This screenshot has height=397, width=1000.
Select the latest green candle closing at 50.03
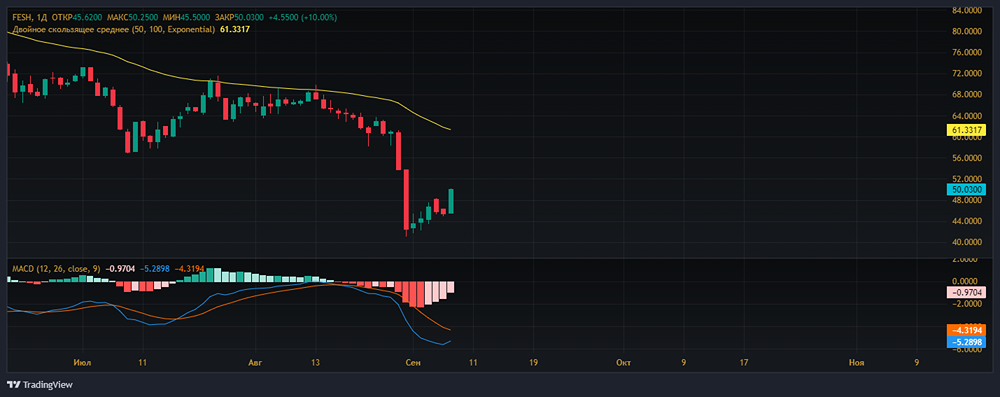[451, 201]
